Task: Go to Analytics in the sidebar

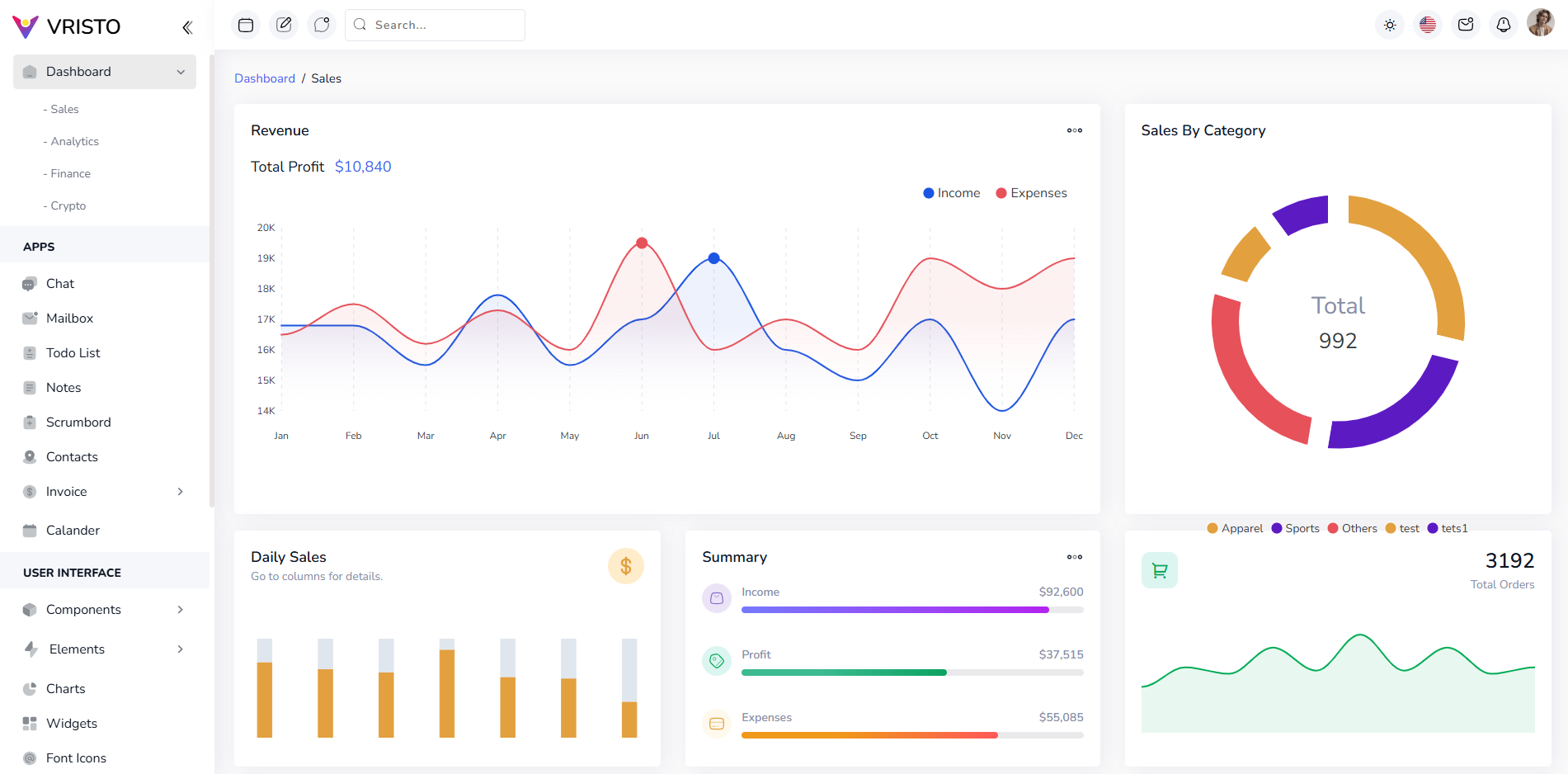Action: point(74,141)
